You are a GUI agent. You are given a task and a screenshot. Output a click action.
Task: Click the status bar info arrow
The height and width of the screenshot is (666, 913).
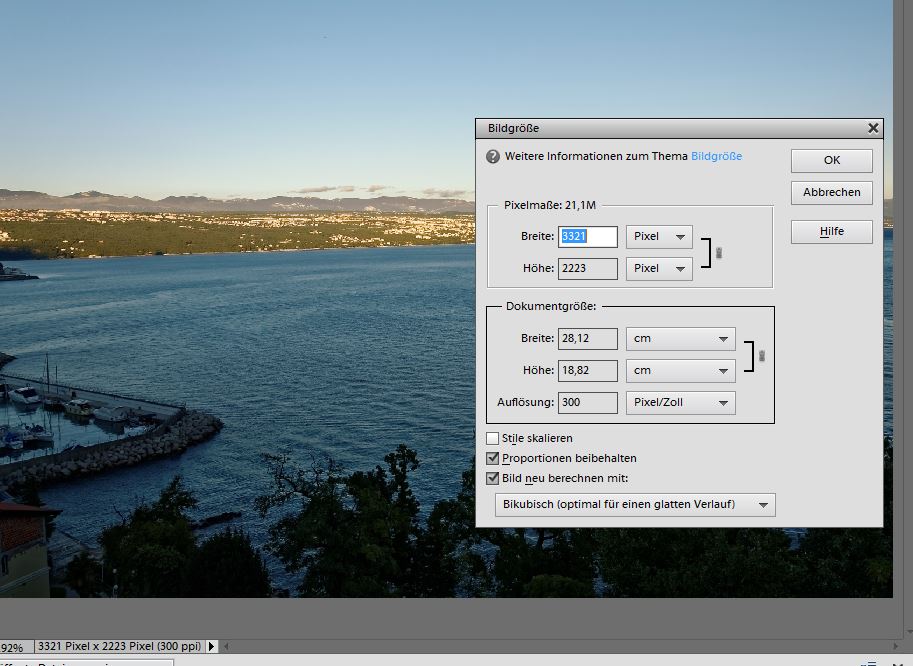[211, 648]
